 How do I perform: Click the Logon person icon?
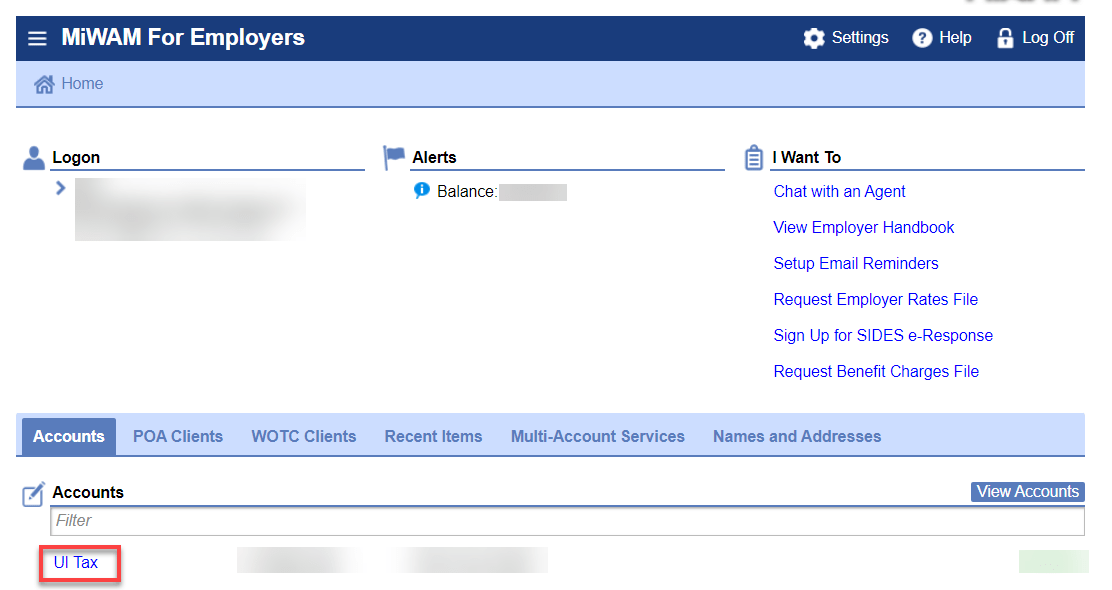(x=33, y=158)
